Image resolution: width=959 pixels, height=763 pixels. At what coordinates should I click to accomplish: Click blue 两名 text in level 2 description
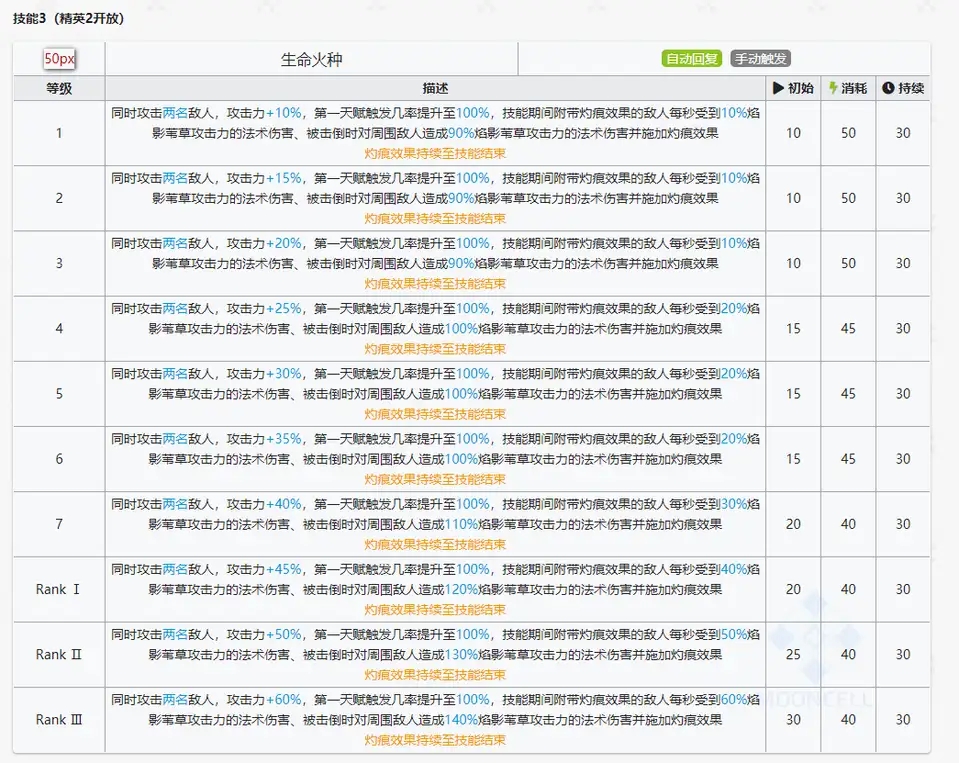pos(175,179)
